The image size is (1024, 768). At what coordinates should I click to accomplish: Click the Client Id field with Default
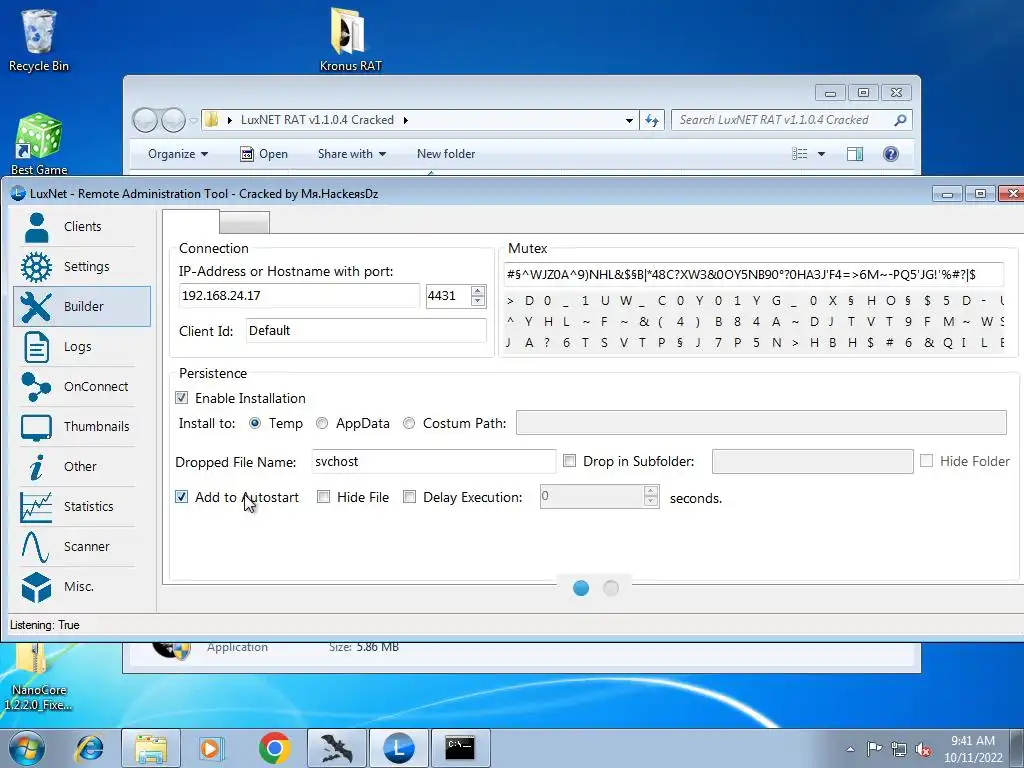(366, 330)
